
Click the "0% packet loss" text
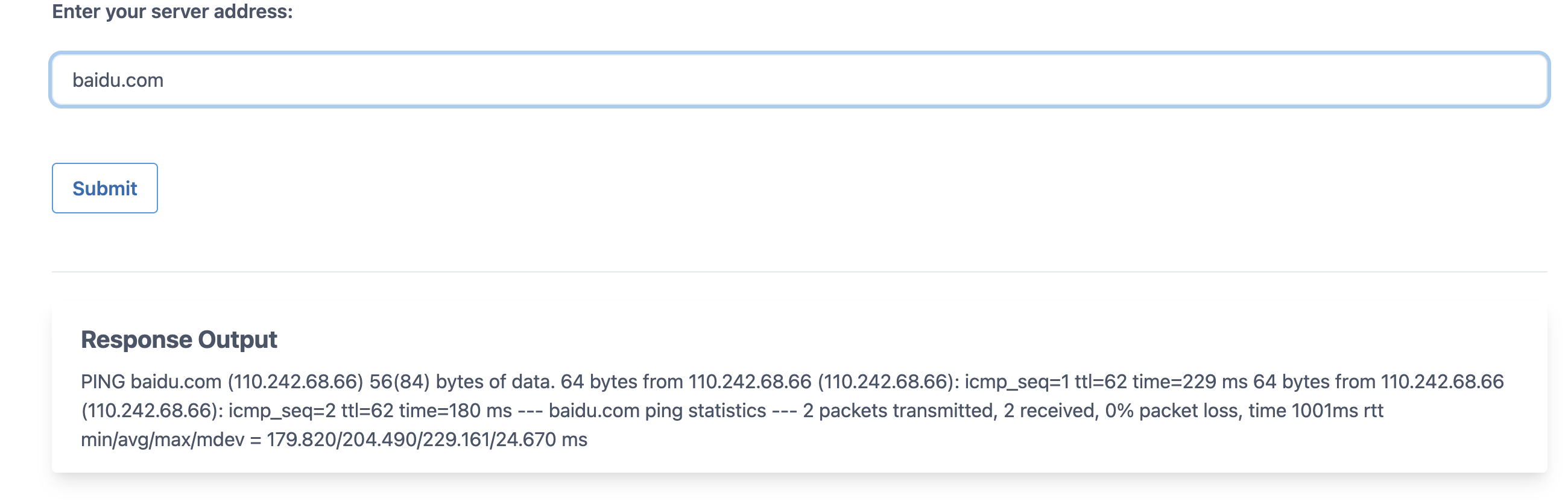tap(1172, 411)
